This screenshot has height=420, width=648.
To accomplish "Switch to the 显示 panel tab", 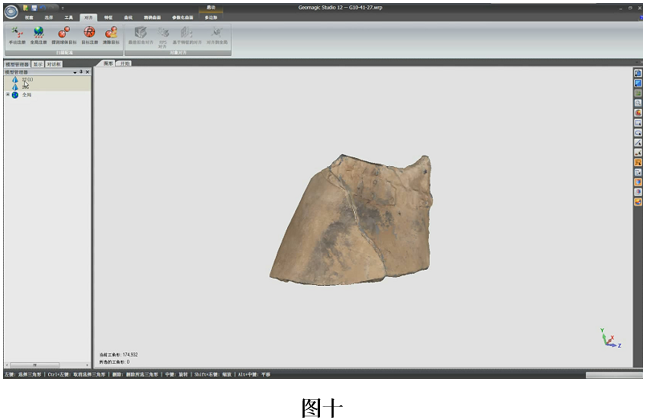I will [x=37, y=64].
